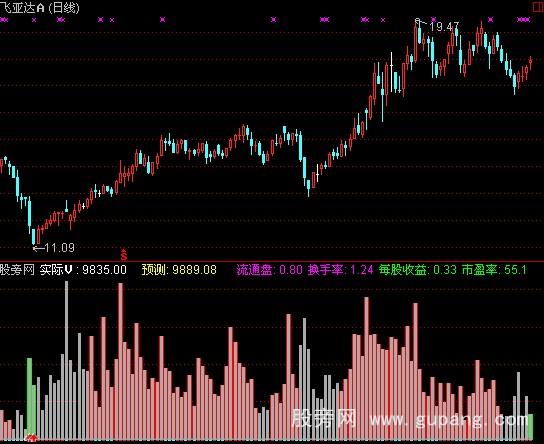
Task: Click the (日线) daily period label
Action: (x=64, y=7)
